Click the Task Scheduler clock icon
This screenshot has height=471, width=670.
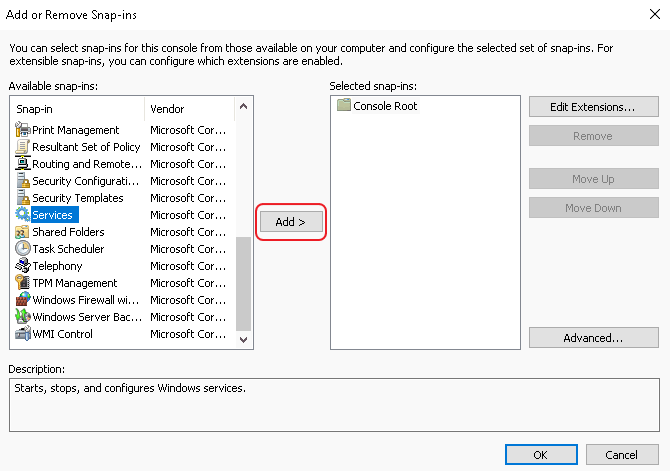point(23,249)
